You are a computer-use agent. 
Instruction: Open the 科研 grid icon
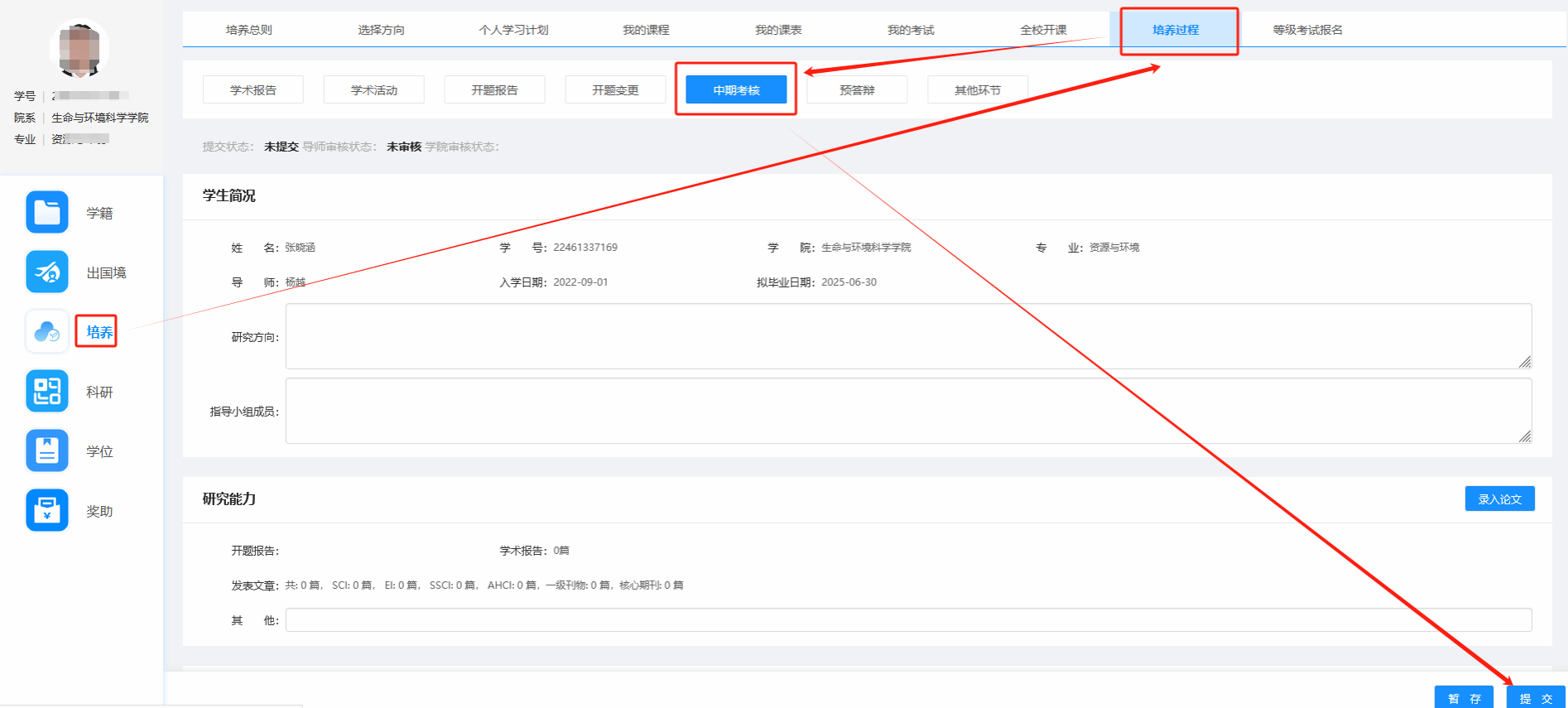pos(47,392)
